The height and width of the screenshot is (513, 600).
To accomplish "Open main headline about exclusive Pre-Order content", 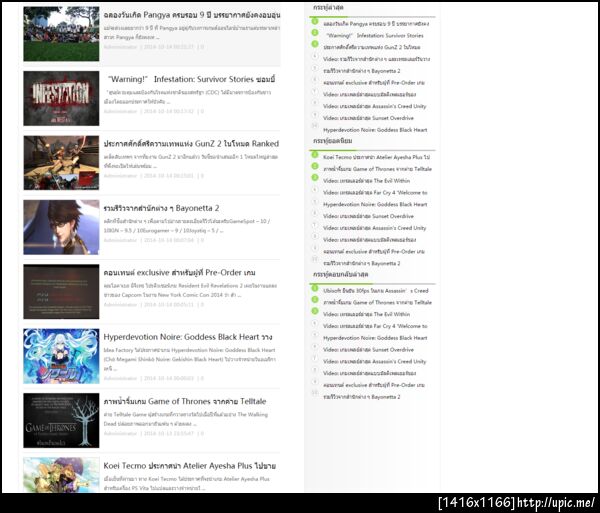I will click(x=179, y=273).
